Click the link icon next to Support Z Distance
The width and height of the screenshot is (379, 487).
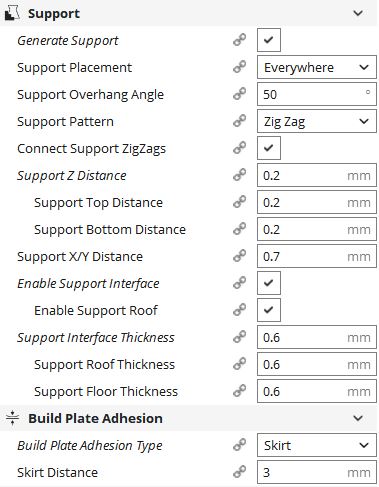pyautogui.click(x=239, y=175)
